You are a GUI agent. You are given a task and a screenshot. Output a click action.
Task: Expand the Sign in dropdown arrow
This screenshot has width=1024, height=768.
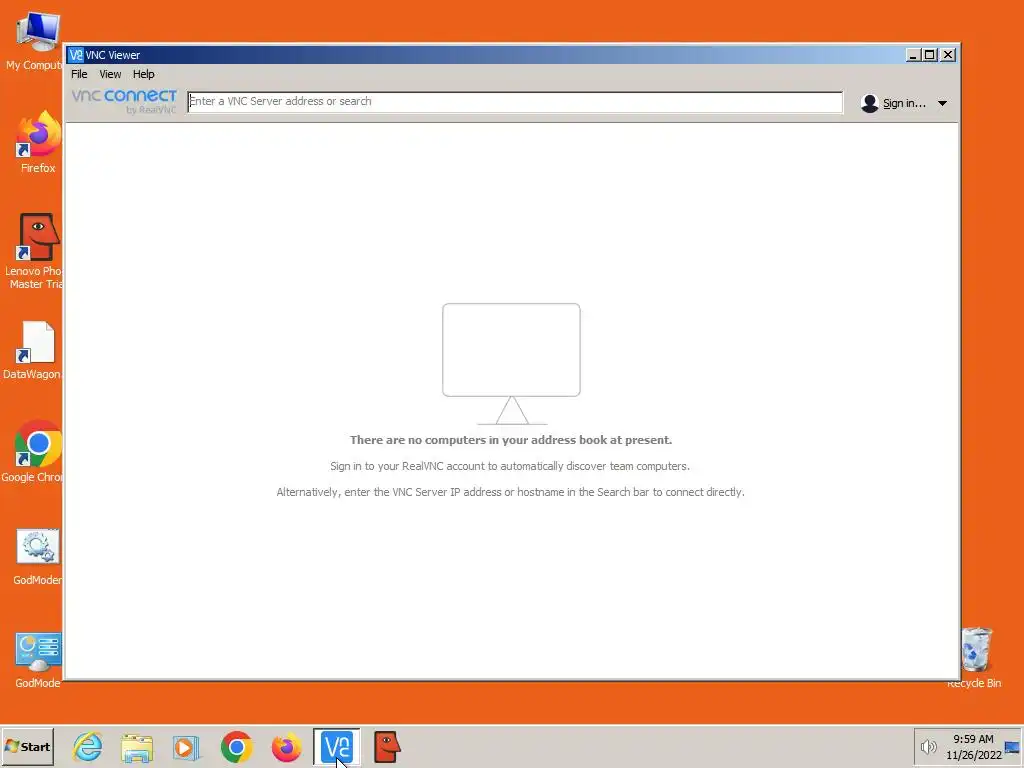942,103
